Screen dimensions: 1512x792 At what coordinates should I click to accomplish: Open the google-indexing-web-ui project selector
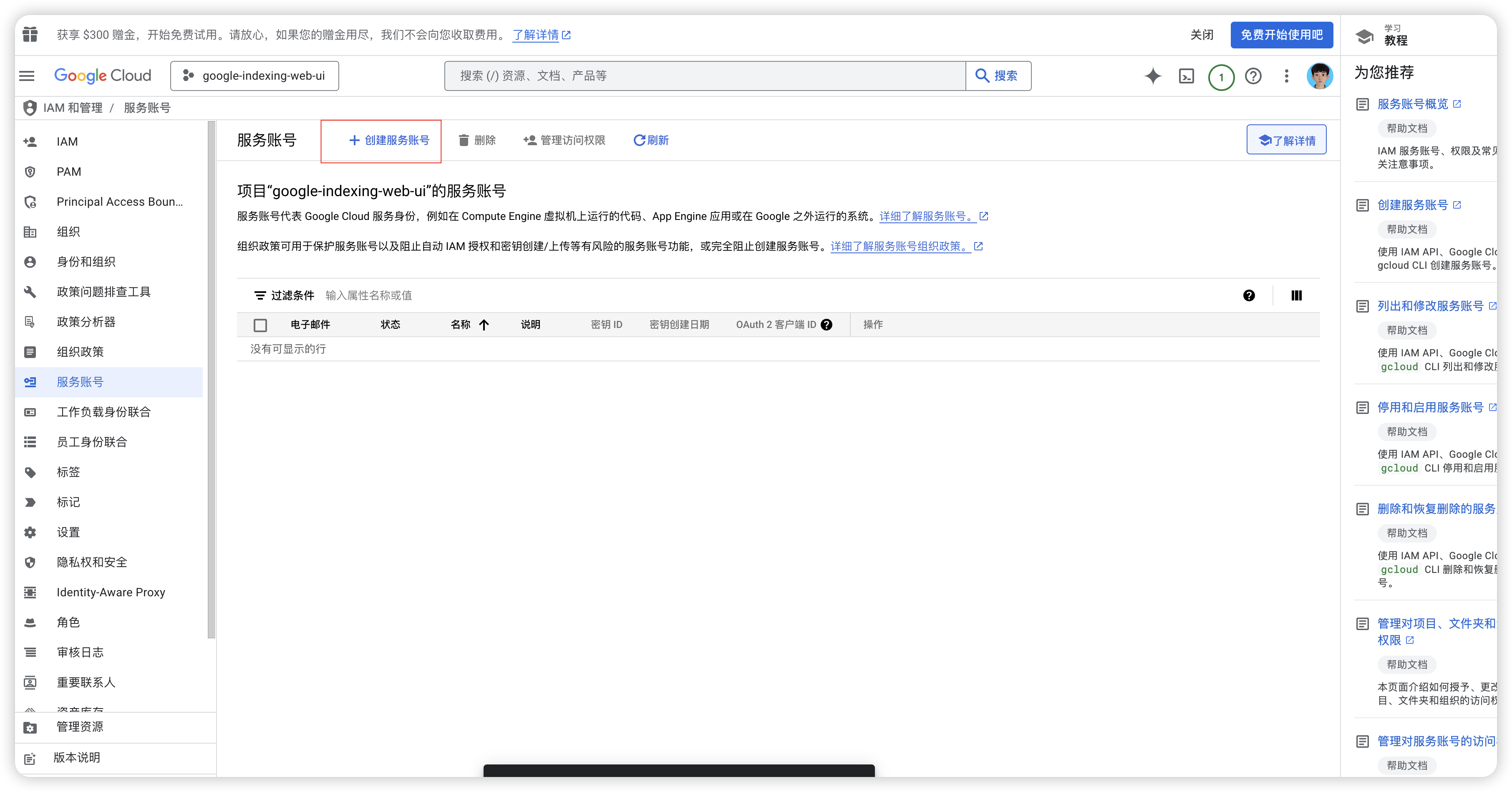tap(254, 76)
